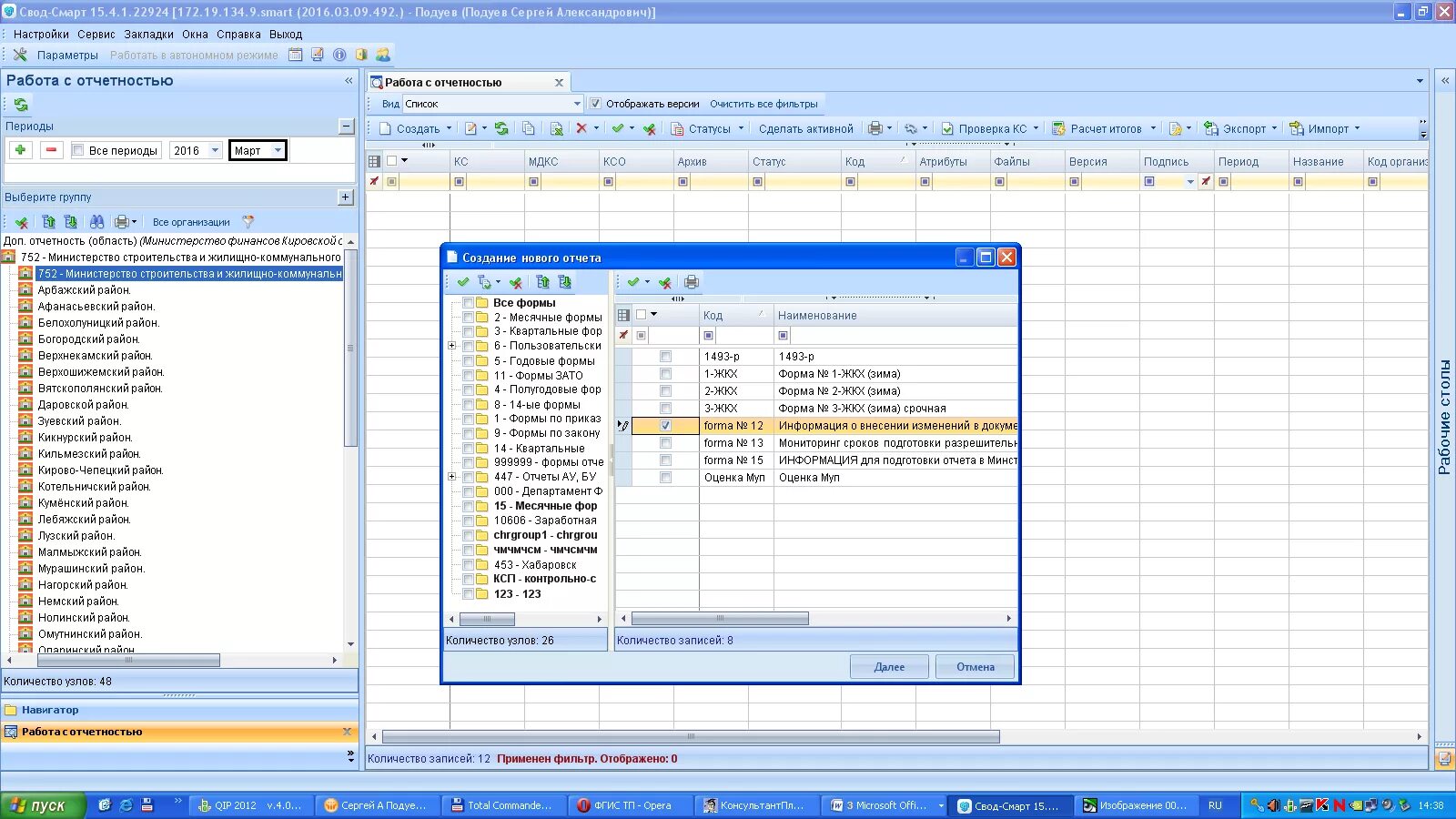Screen dimensions: 1456x819
Task: Open the Вид Список combo box
Action: tap(577, 104)
